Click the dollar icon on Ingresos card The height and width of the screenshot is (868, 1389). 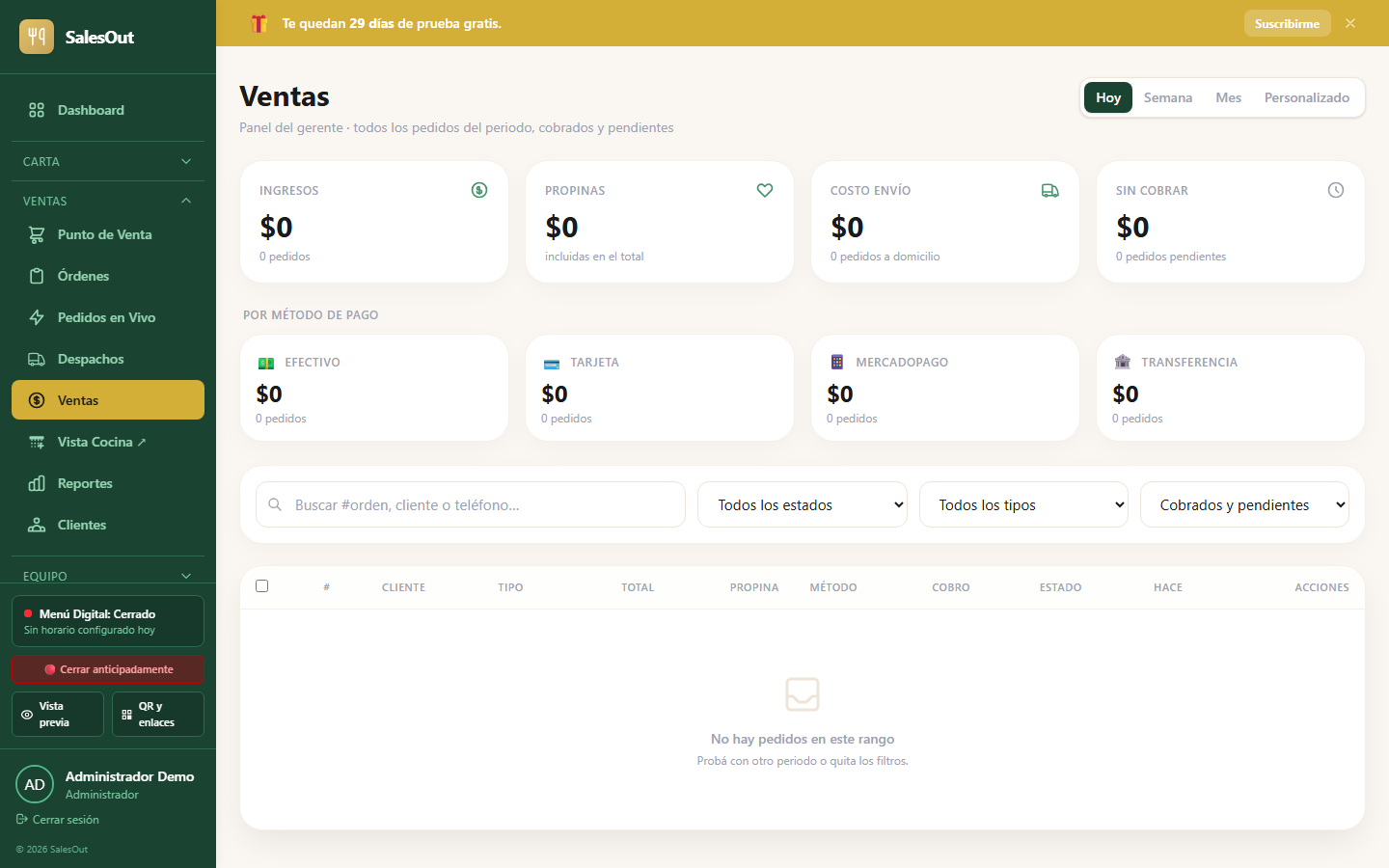479,190
